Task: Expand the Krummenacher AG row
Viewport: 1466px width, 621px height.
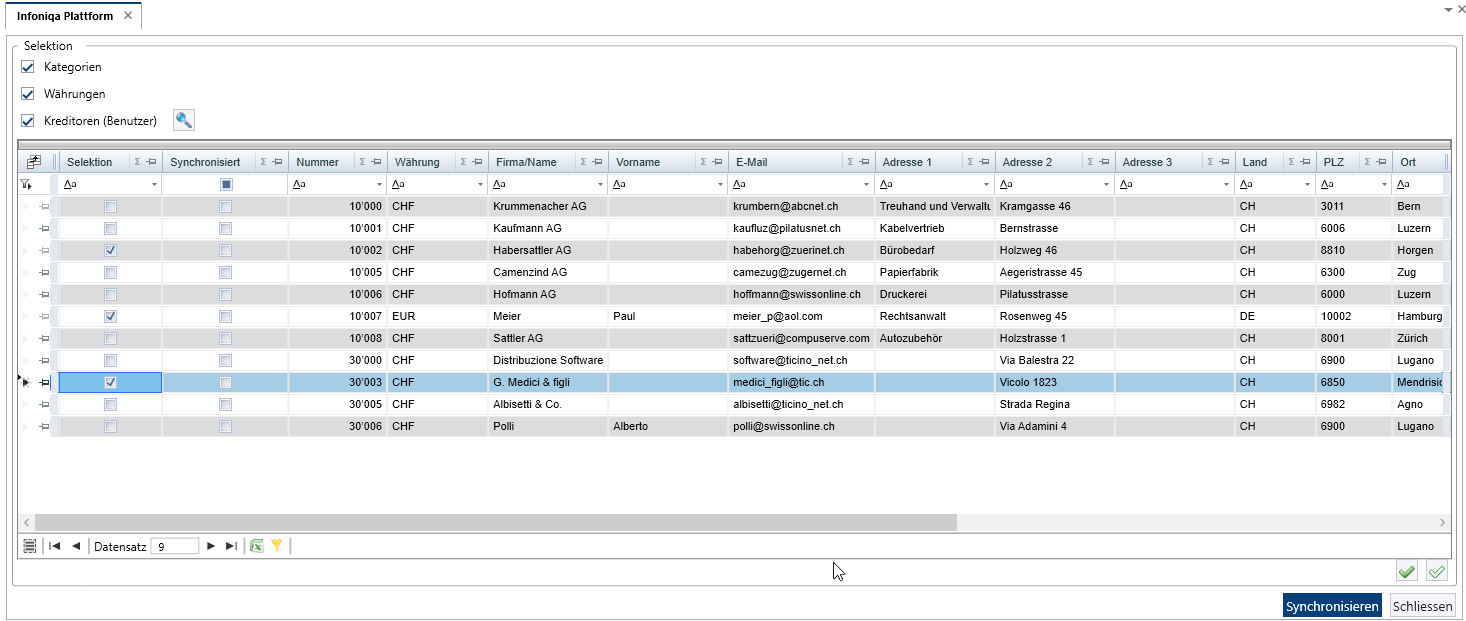Action: (27, 206)
